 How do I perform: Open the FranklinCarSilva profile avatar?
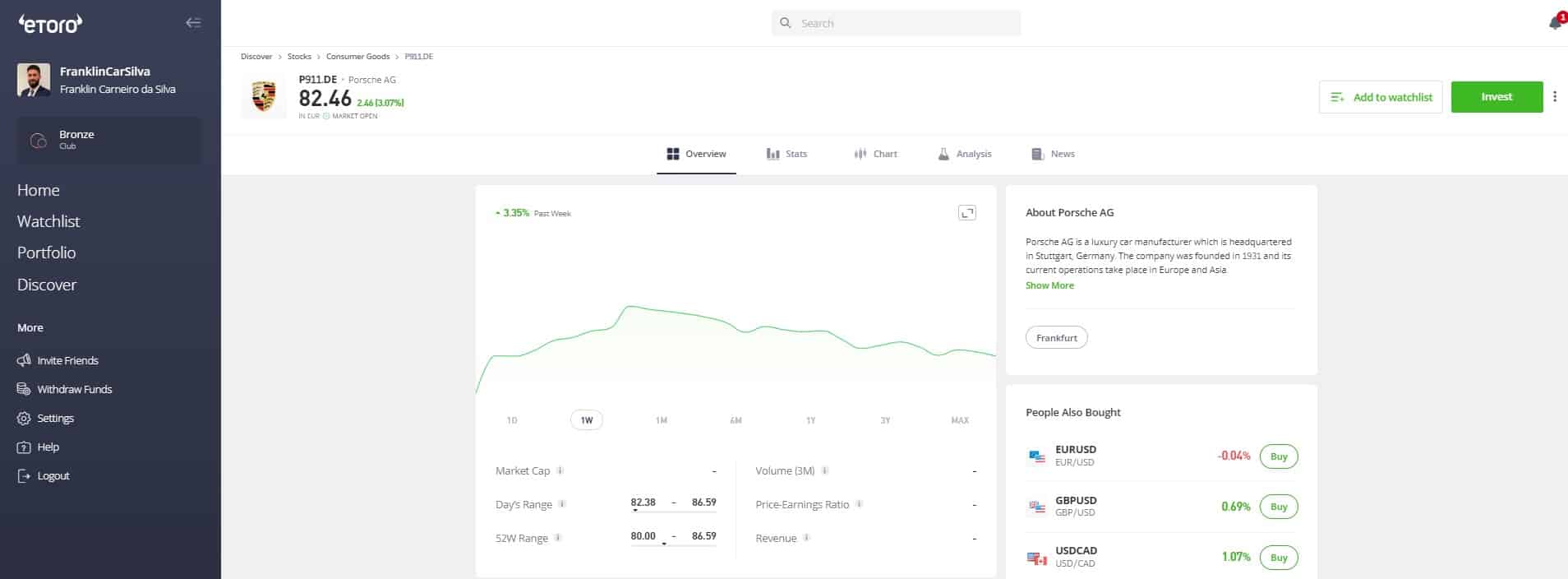[34, 81]
